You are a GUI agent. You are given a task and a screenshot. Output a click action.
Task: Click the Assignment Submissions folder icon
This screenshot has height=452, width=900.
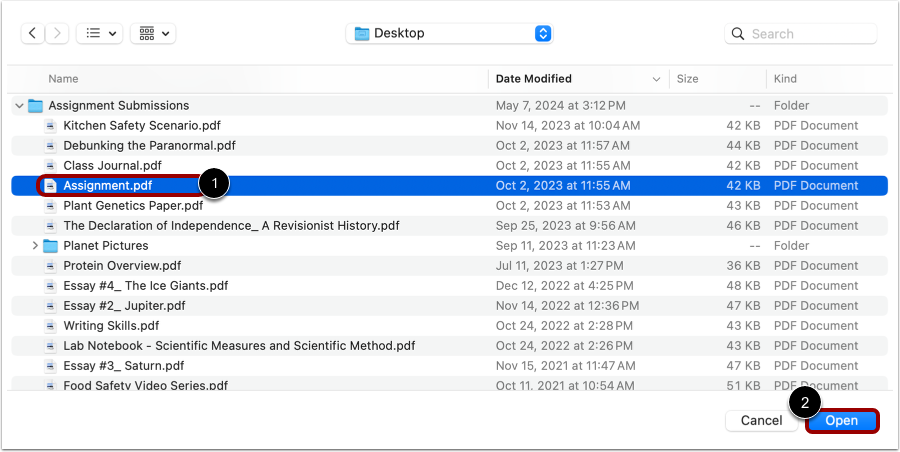pyautogui.click(x=36, y=105)
